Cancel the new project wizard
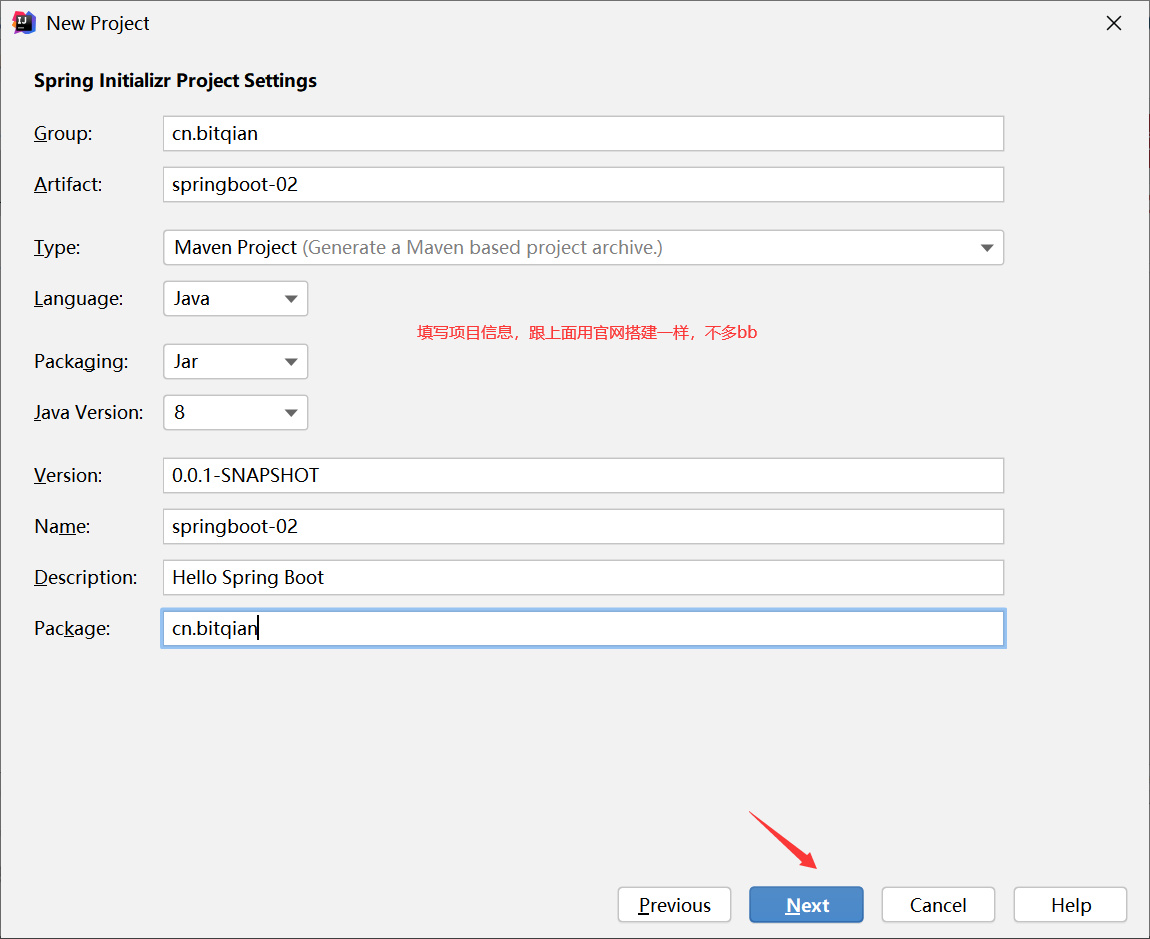 [x=938, y=905]
